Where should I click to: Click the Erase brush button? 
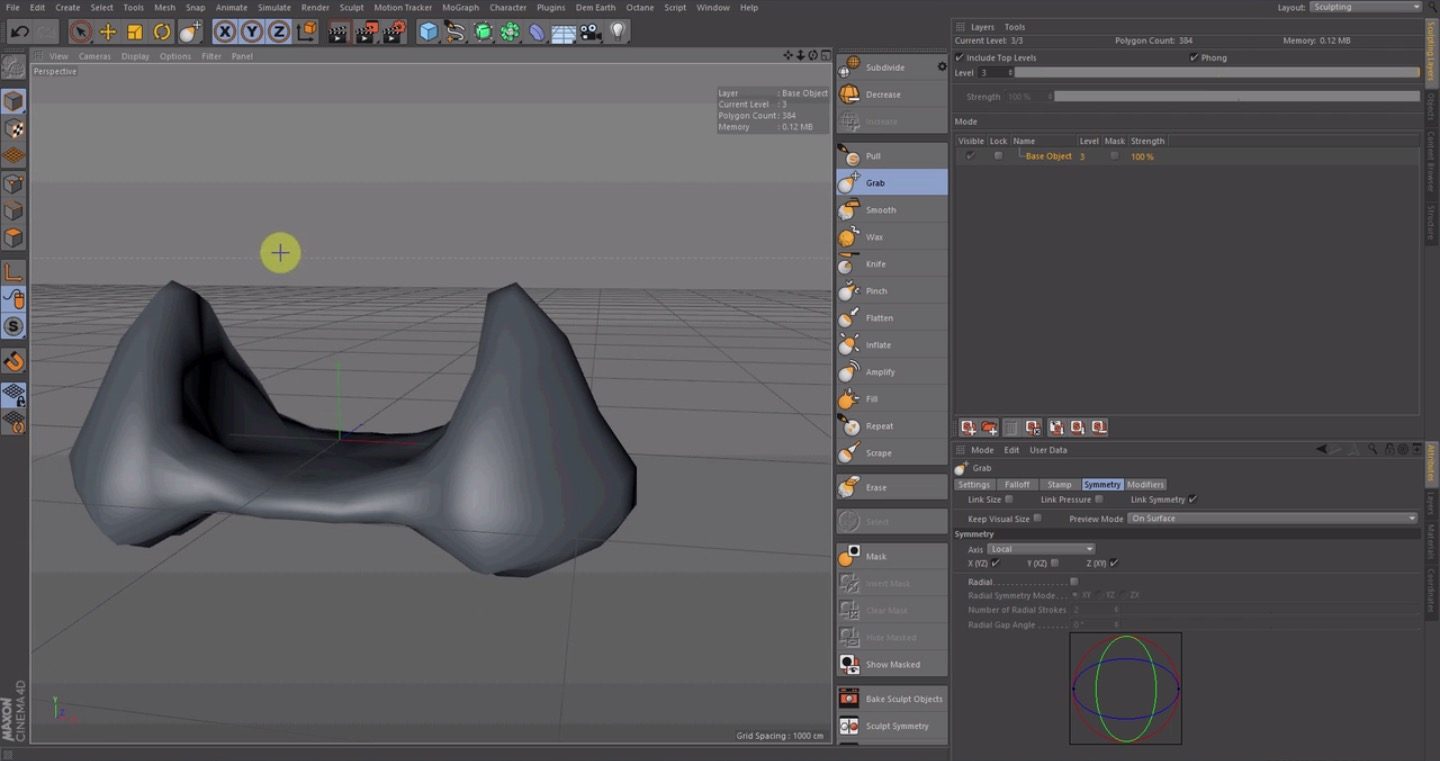click(x=892, y=487)
